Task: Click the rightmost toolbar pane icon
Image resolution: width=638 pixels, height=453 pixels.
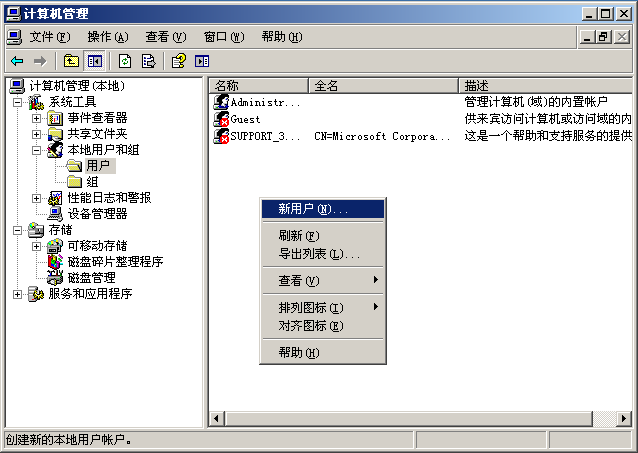Action: coord(202,61)
